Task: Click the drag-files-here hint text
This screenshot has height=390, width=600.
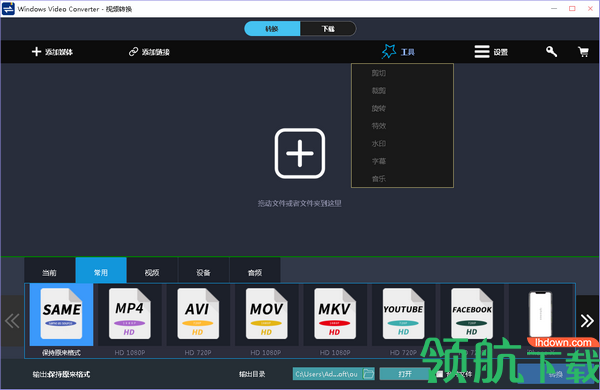Action: point(300,203)
